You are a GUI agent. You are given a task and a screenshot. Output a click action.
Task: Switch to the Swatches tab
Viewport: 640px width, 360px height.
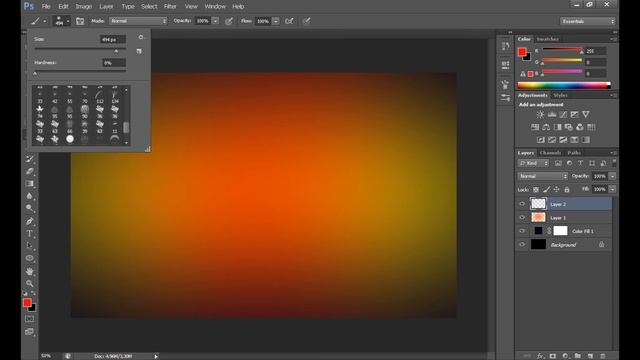click(x=547, y=39)
